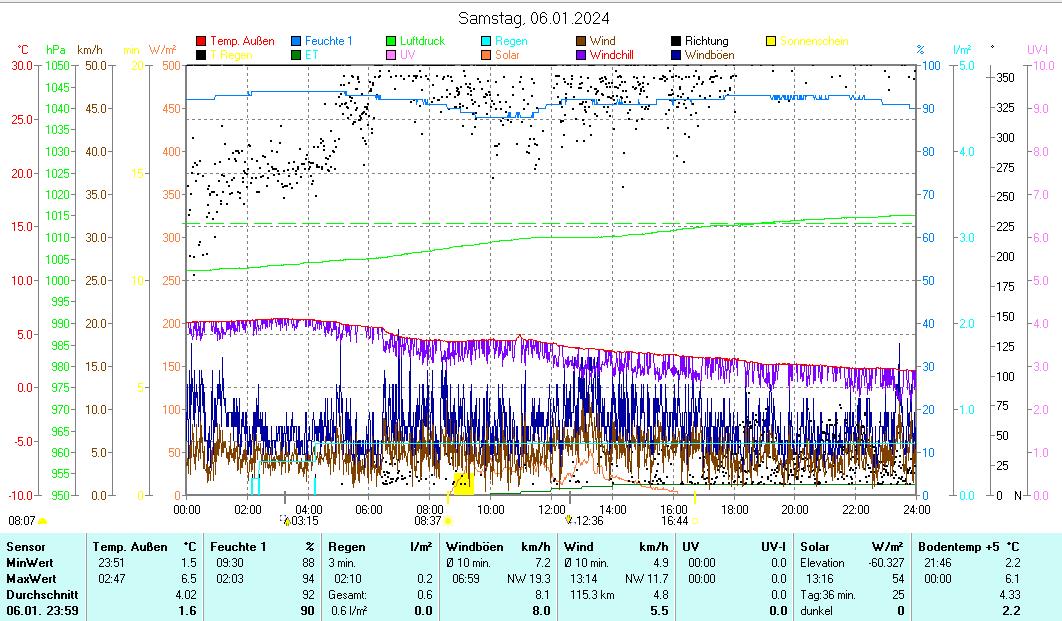Click the yellow Sonnenschein legend square

(x=771, y=41)
